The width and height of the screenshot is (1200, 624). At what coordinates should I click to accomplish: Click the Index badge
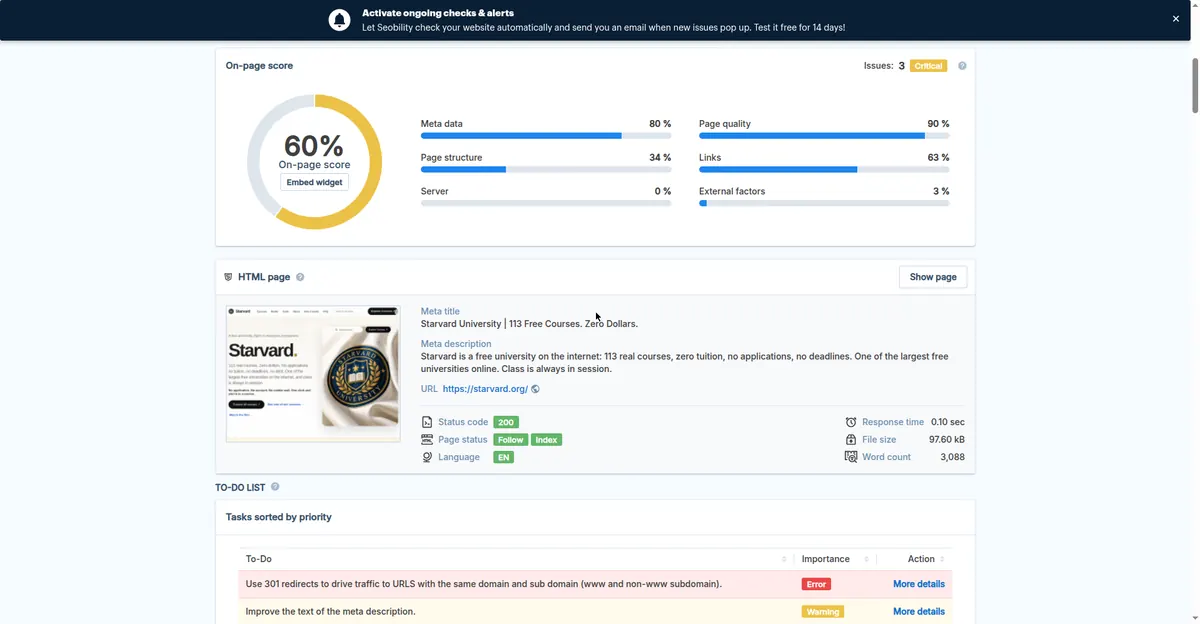(546, 440)
